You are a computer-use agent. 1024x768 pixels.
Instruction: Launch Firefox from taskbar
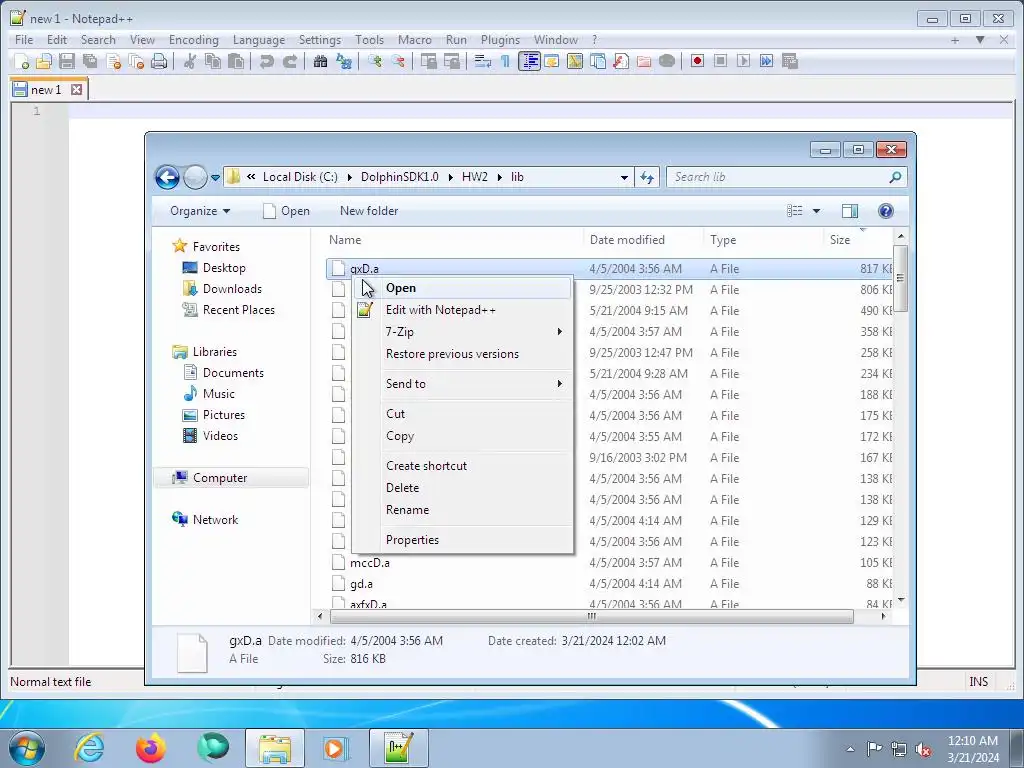click(x=151, y=748)
